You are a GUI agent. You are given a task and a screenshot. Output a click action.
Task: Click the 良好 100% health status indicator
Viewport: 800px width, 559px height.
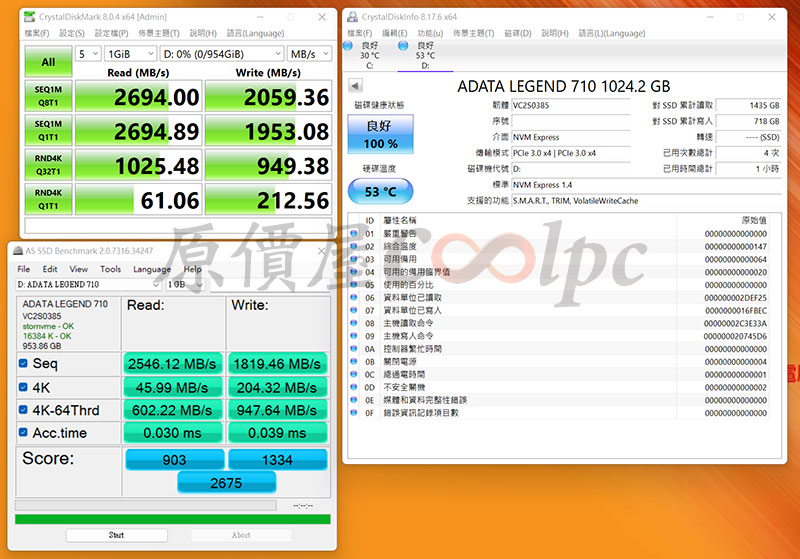click(380, 135)
